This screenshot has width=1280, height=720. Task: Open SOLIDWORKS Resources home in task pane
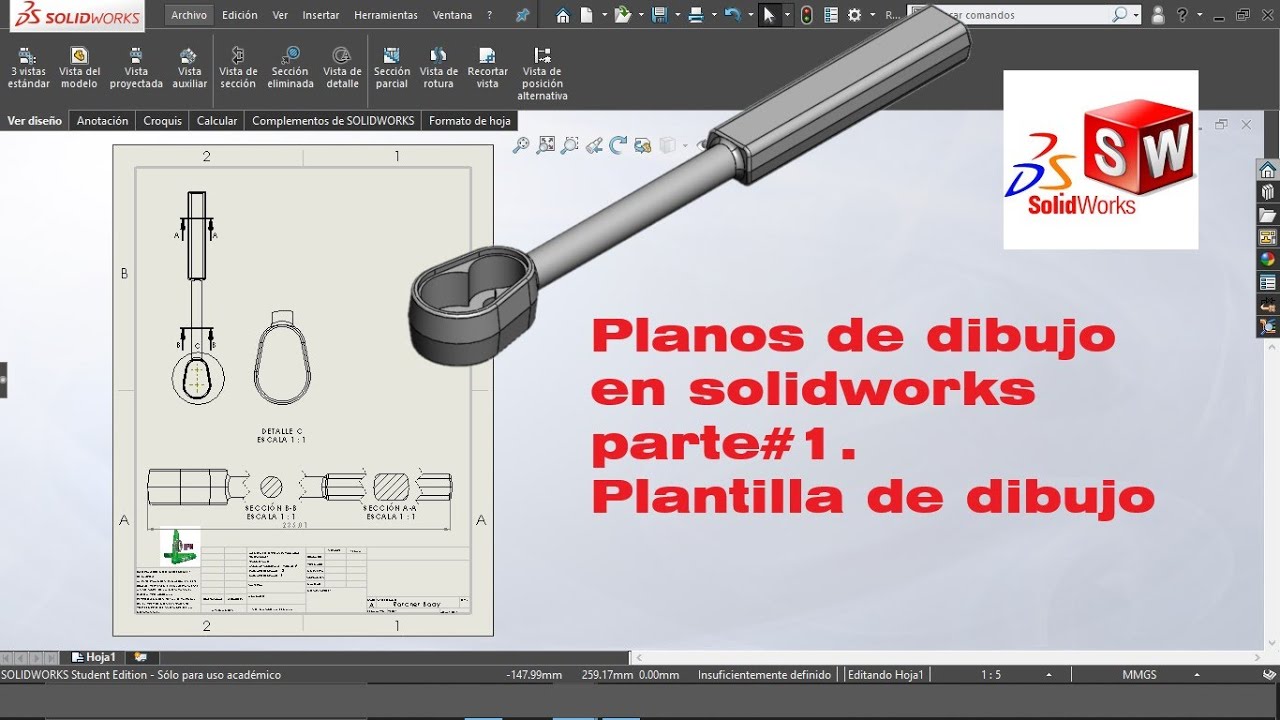[1268, 169]
